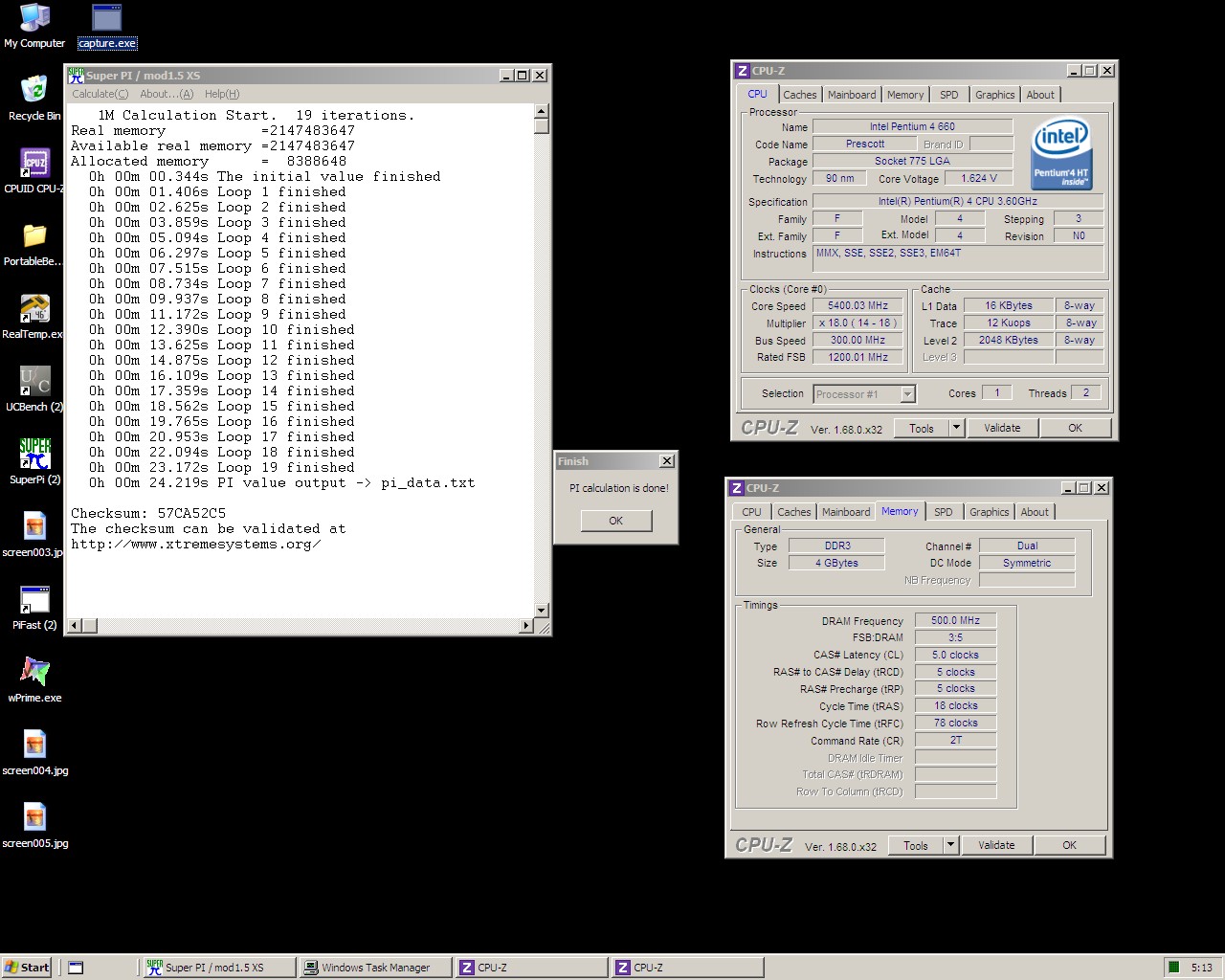
Task: Select Mainboard tab in upper CPU-Z
Action: [x=852, y=95]
